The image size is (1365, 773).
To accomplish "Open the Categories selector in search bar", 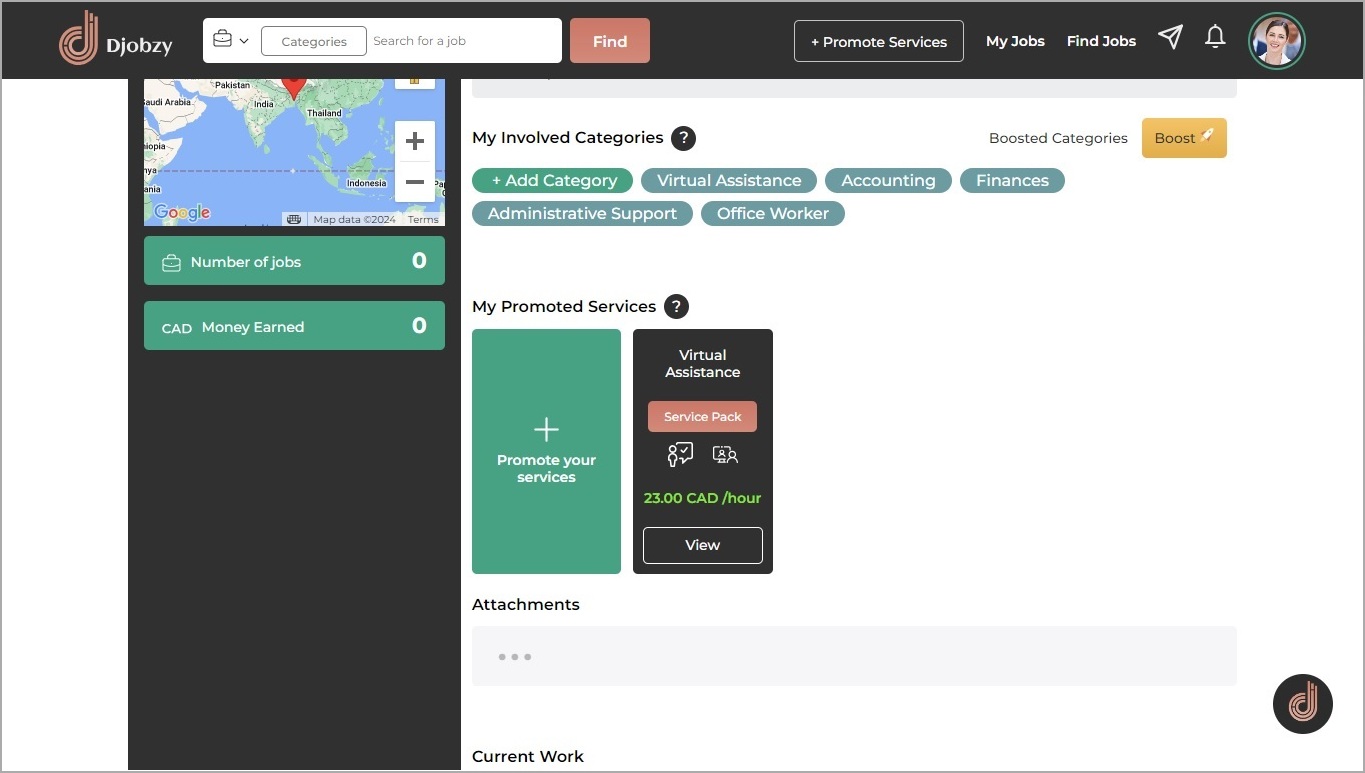I will 313,41.
